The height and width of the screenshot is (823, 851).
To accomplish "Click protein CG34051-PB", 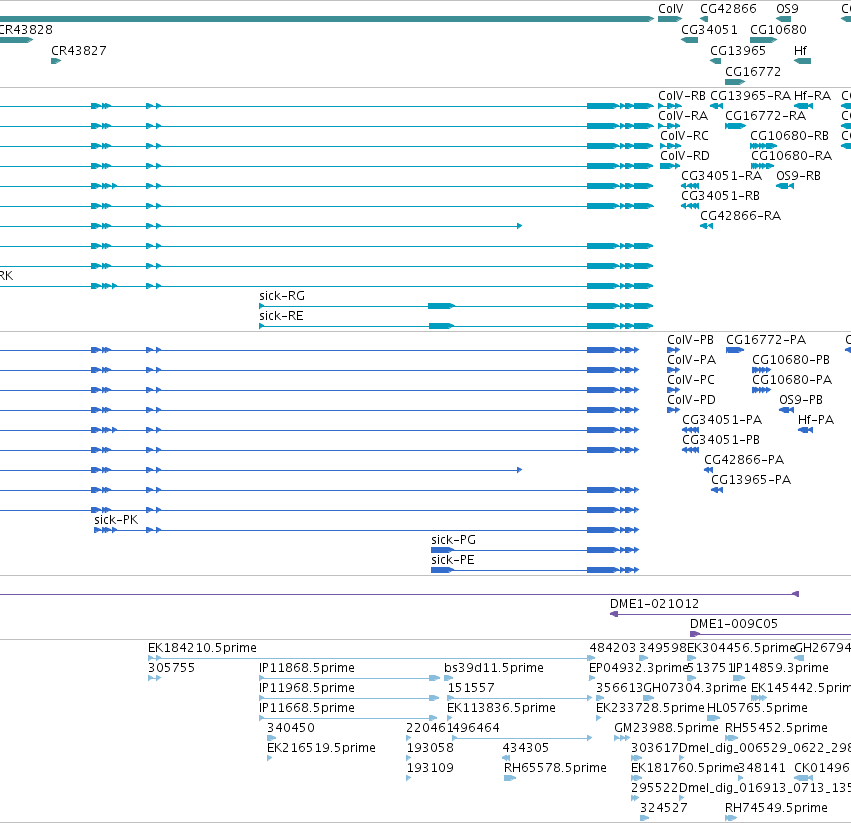I will click(721, 440).
